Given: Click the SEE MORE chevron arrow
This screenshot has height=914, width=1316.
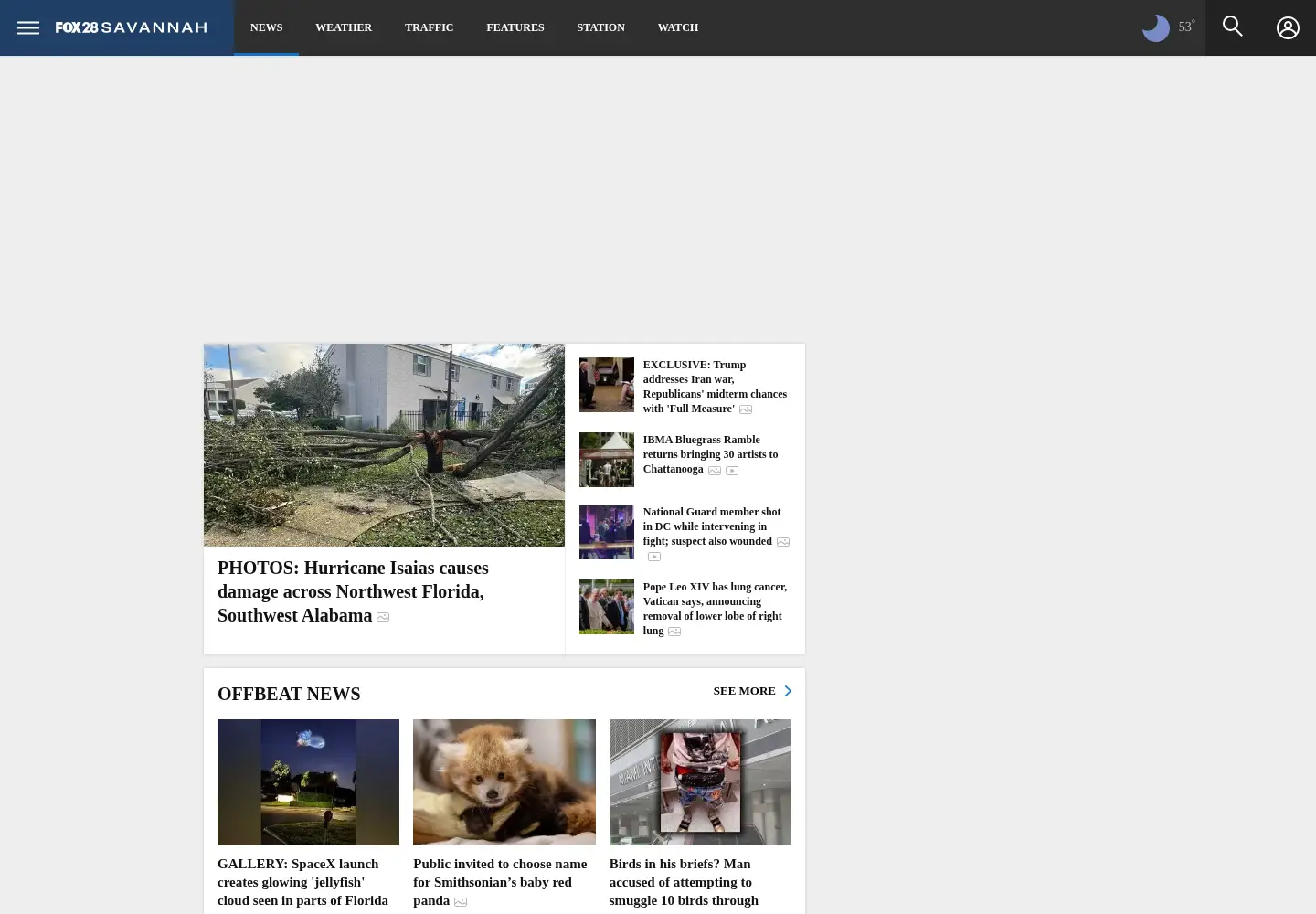Looking at the screenshot, I should [788, 691].
